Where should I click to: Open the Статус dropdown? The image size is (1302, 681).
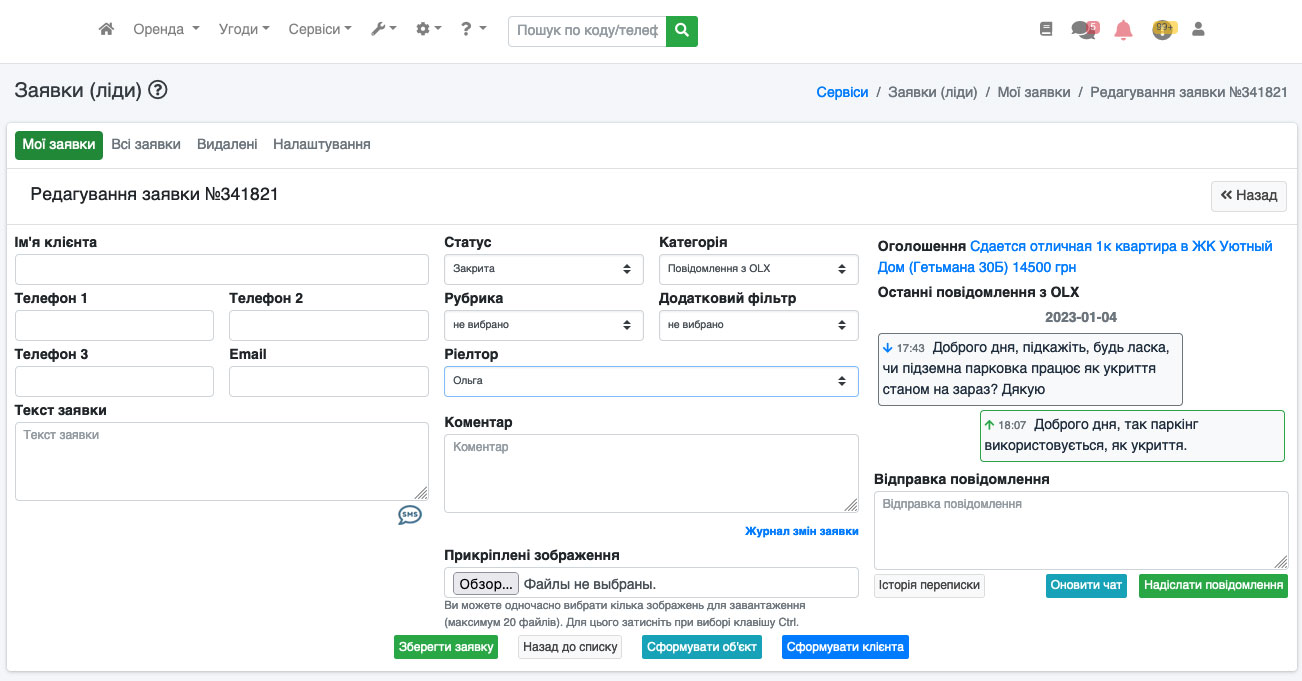pyautogui.click(x=543, y=269)
